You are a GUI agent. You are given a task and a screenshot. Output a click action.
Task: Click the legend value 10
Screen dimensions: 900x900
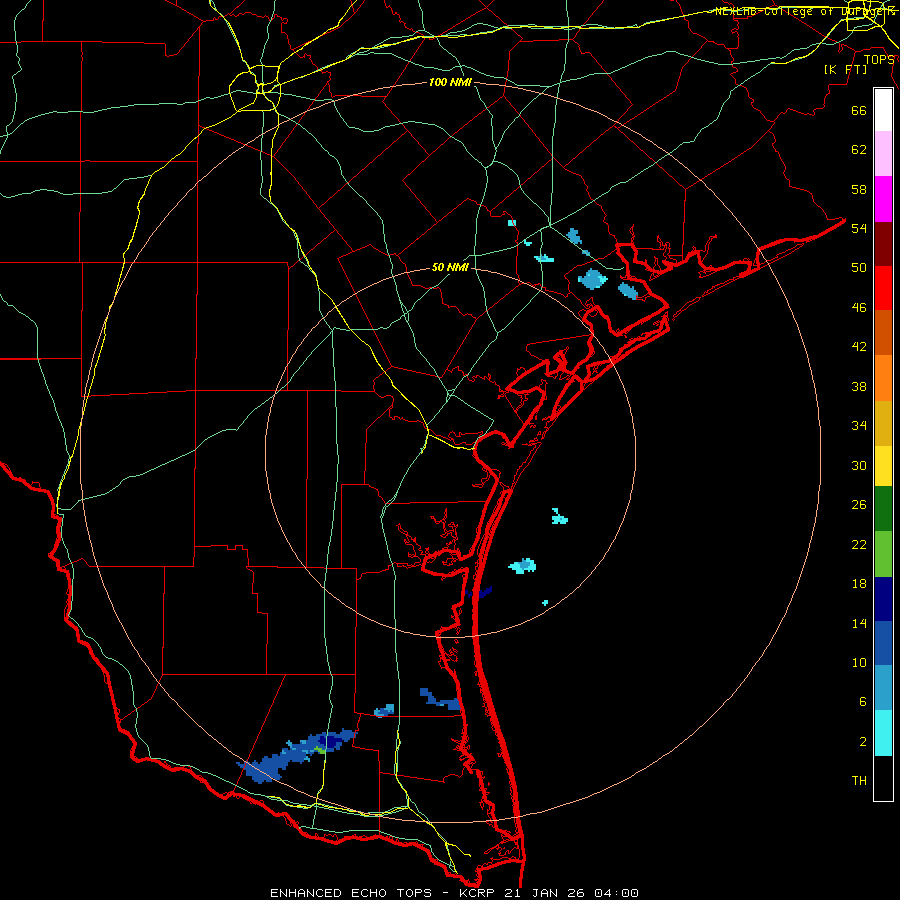coord(859,662)
